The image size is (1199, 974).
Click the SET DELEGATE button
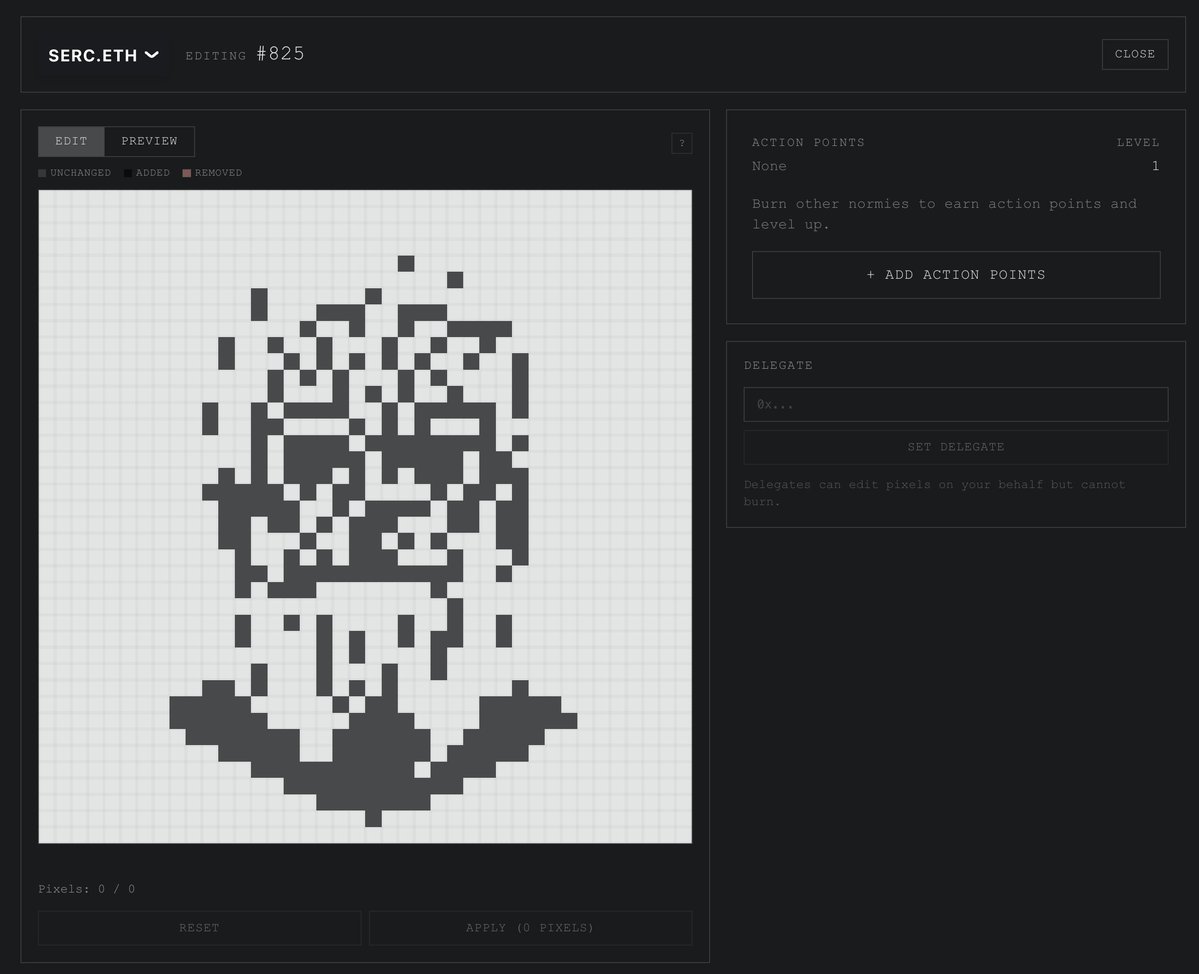pyautogui.click(x=956, y=447)
